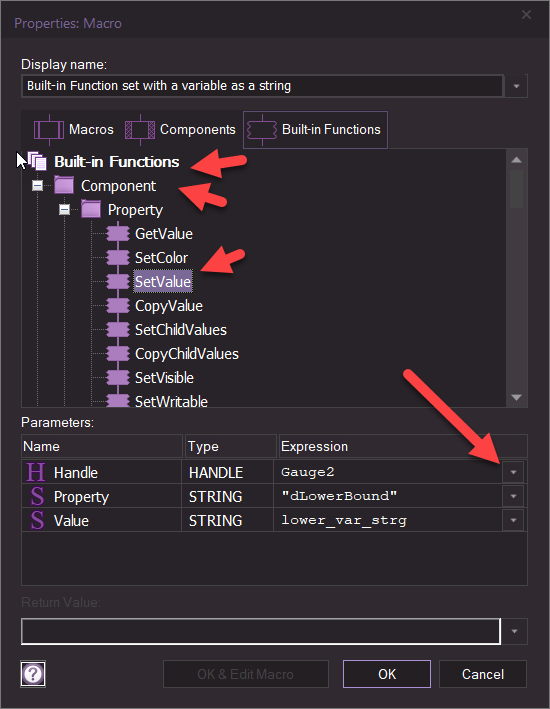This screenshot has height=709, width=550.
Task: Click the Property folder icon
Action: point(91,209)
